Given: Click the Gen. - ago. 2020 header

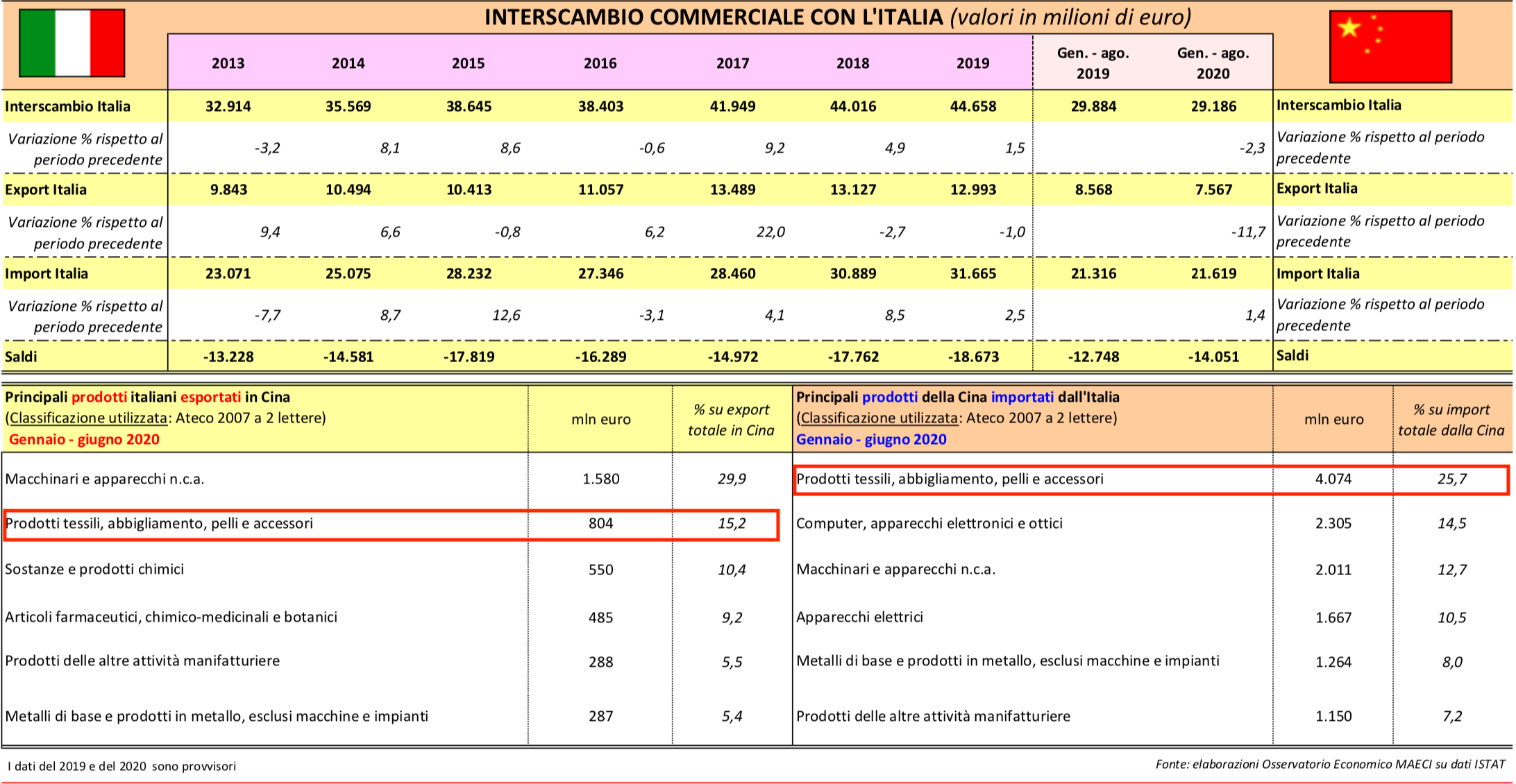Looking at the screenshot, I should [1213, 63].
